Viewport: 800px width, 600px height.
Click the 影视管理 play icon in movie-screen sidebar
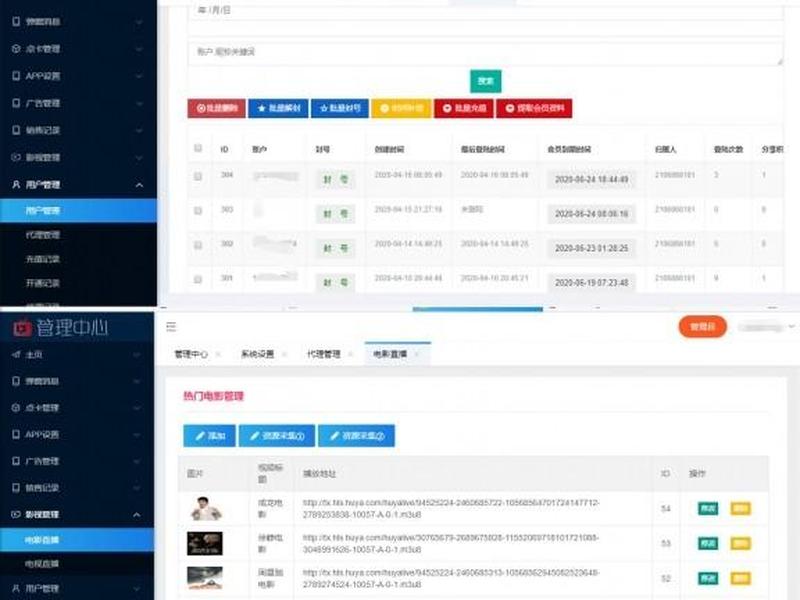[16, 514]
